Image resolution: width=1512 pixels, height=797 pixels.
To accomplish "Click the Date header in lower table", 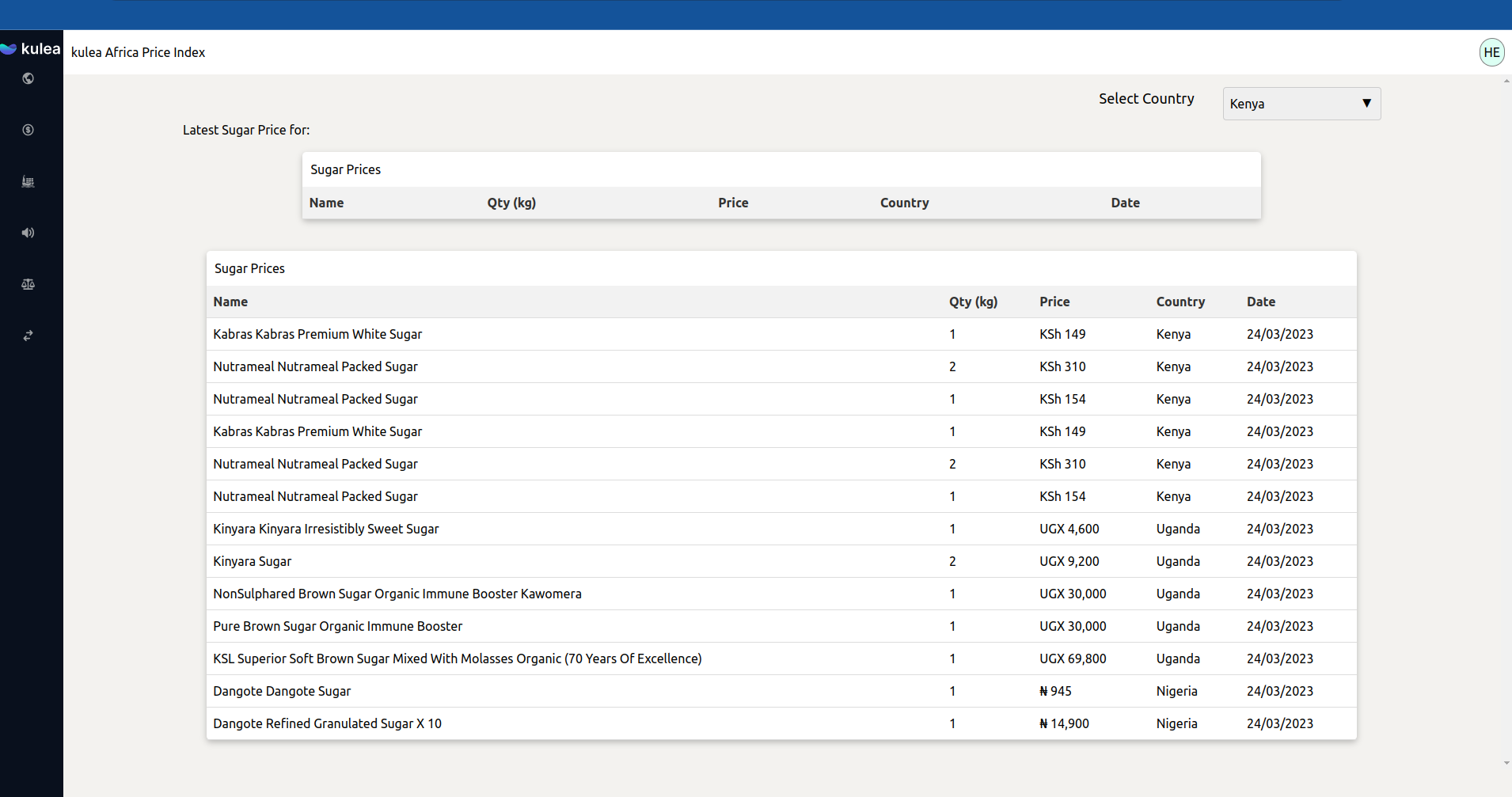I will (1261, 302).
